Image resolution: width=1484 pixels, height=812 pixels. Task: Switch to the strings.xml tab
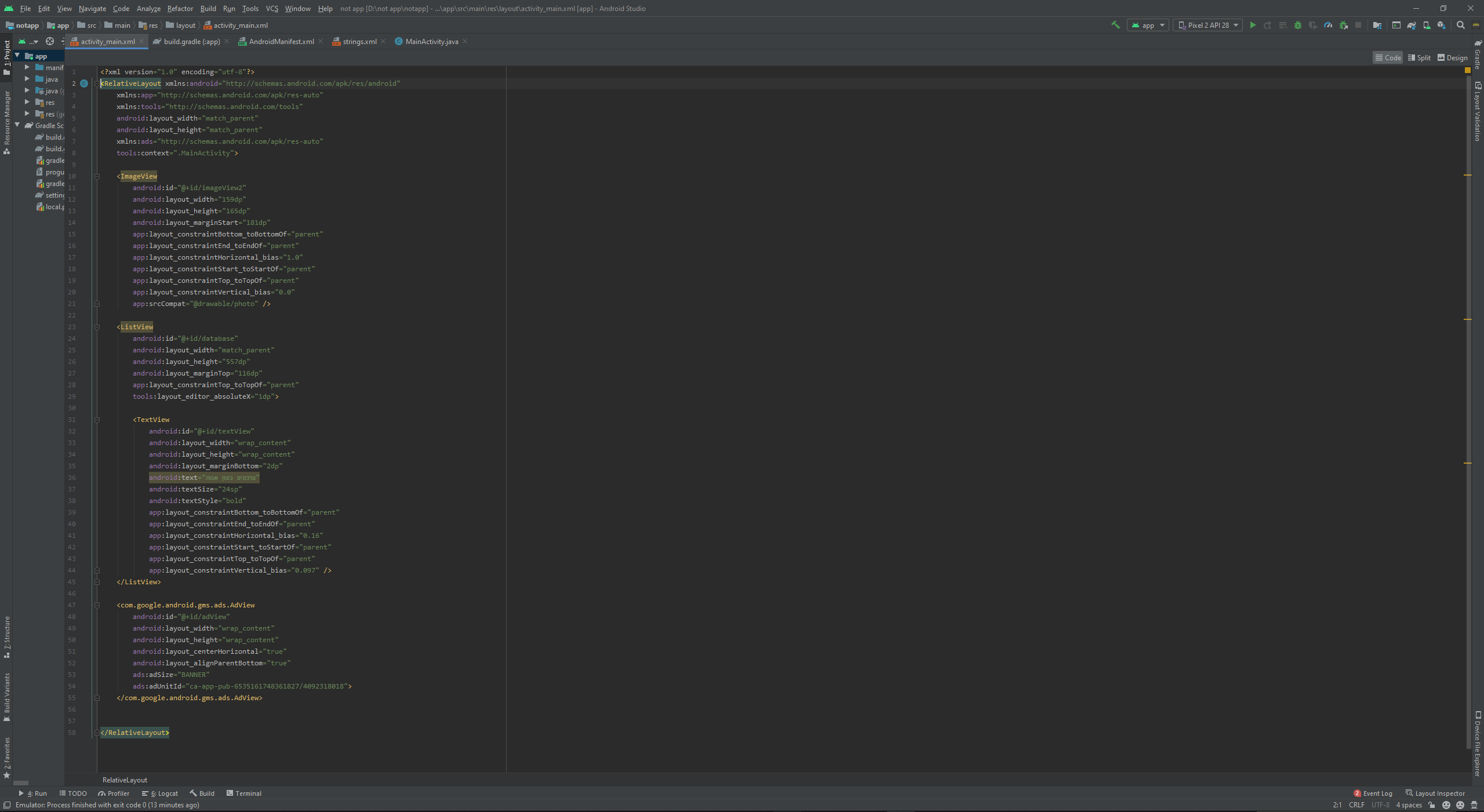click(x=359, y=41)
